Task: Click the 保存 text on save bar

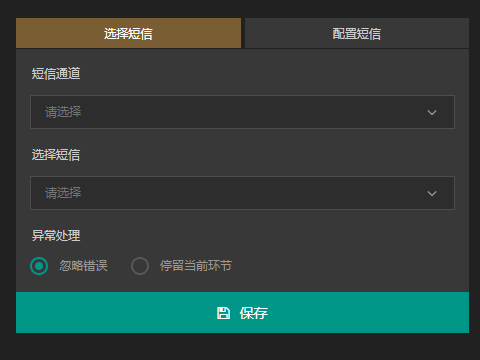Action: [253, 313]
